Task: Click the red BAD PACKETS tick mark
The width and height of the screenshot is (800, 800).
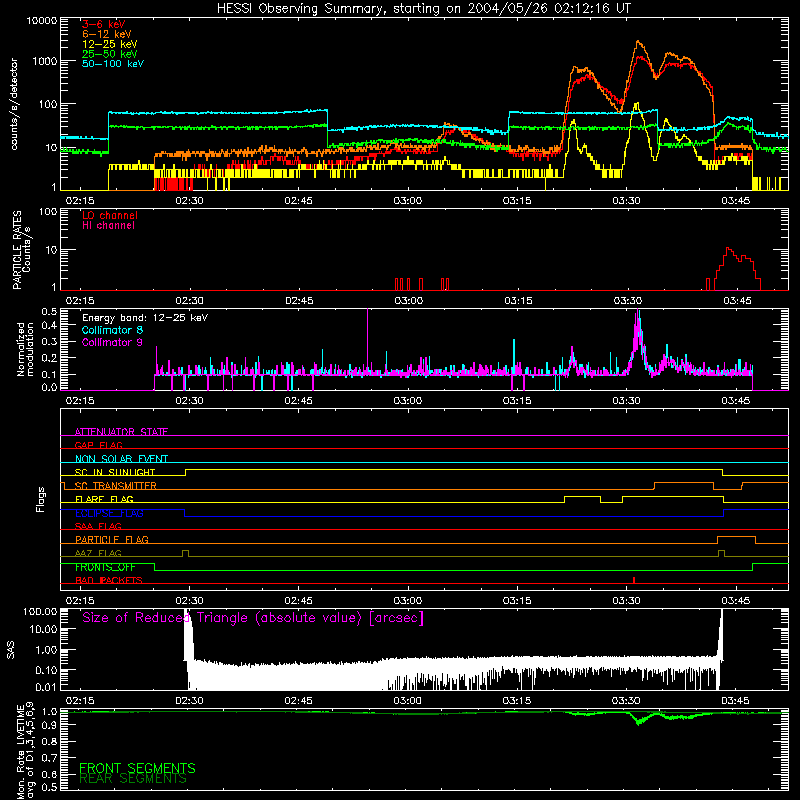Action: pyautogui.click(x=634, y=580)
